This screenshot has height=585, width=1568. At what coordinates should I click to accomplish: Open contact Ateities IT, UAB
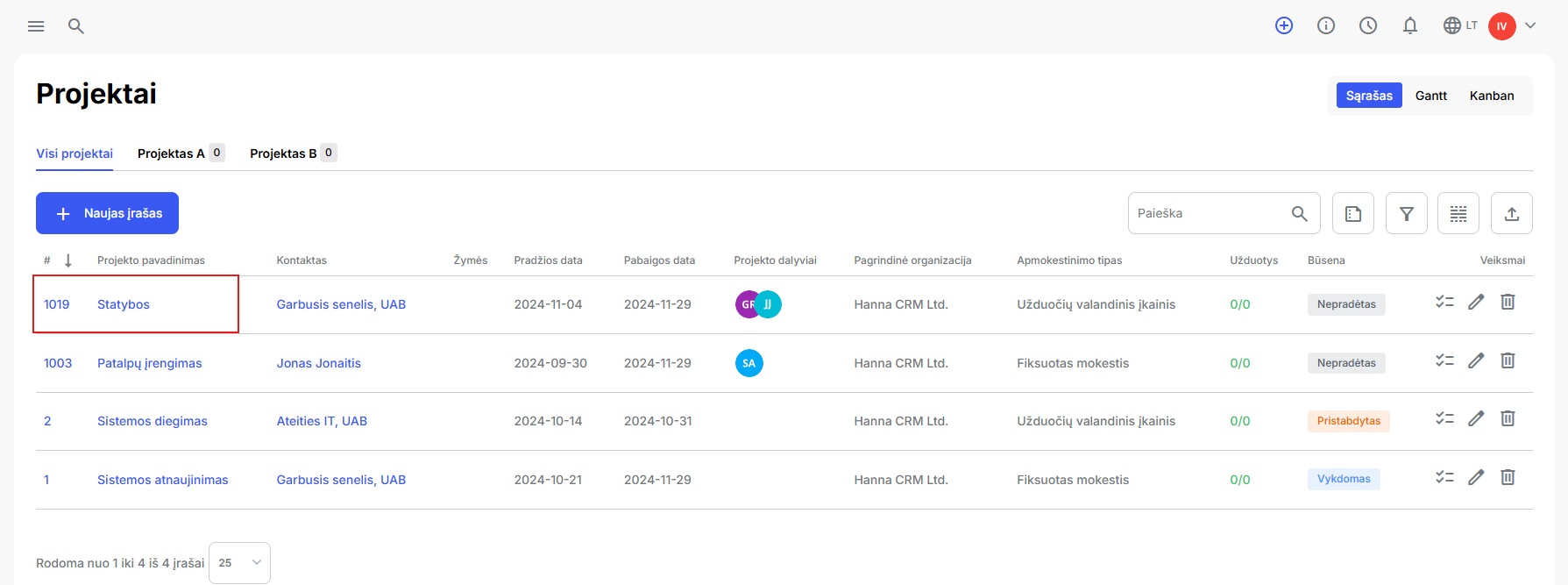322,421
